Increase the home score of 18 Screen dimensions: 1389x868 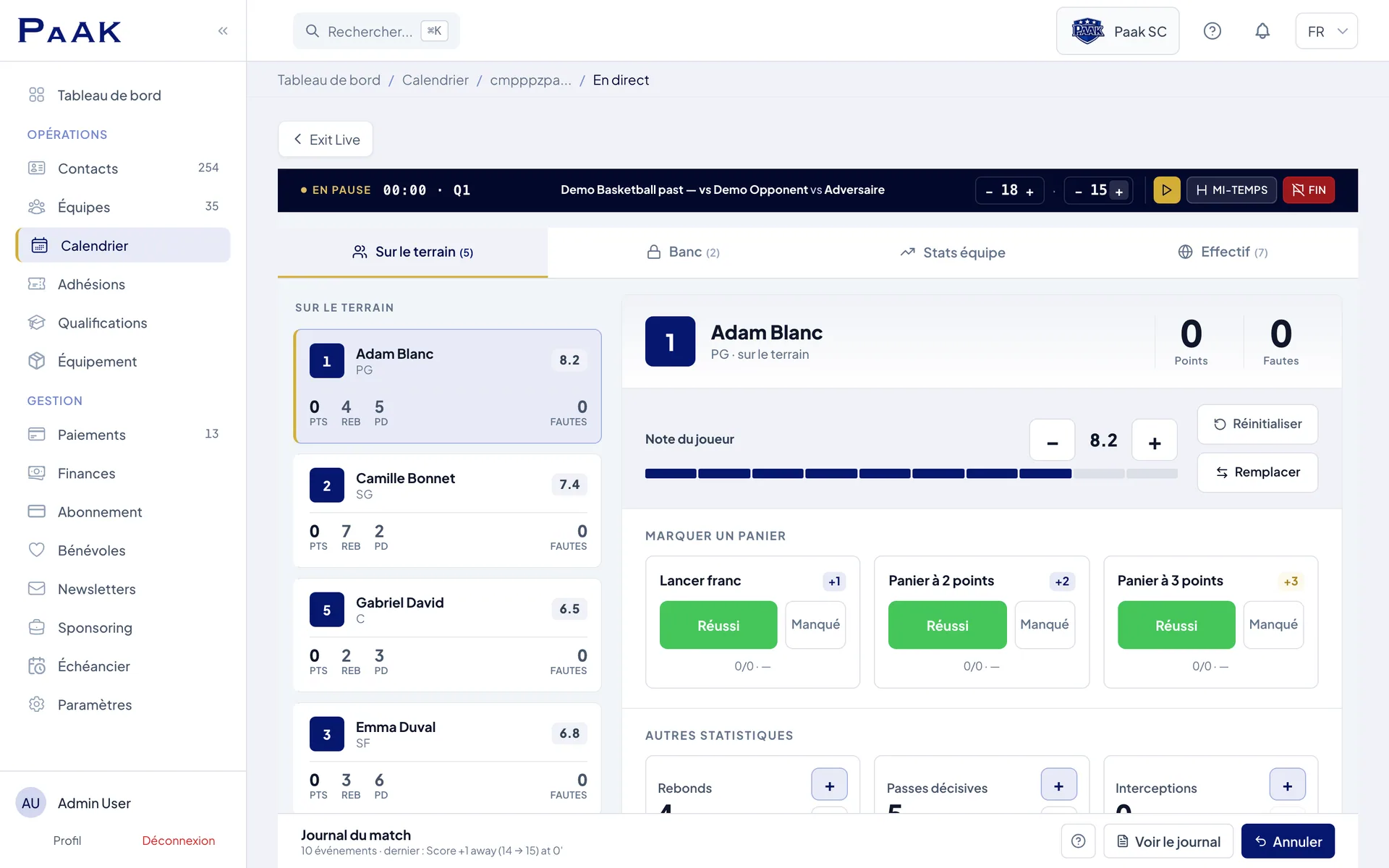tap(1030, 191)
